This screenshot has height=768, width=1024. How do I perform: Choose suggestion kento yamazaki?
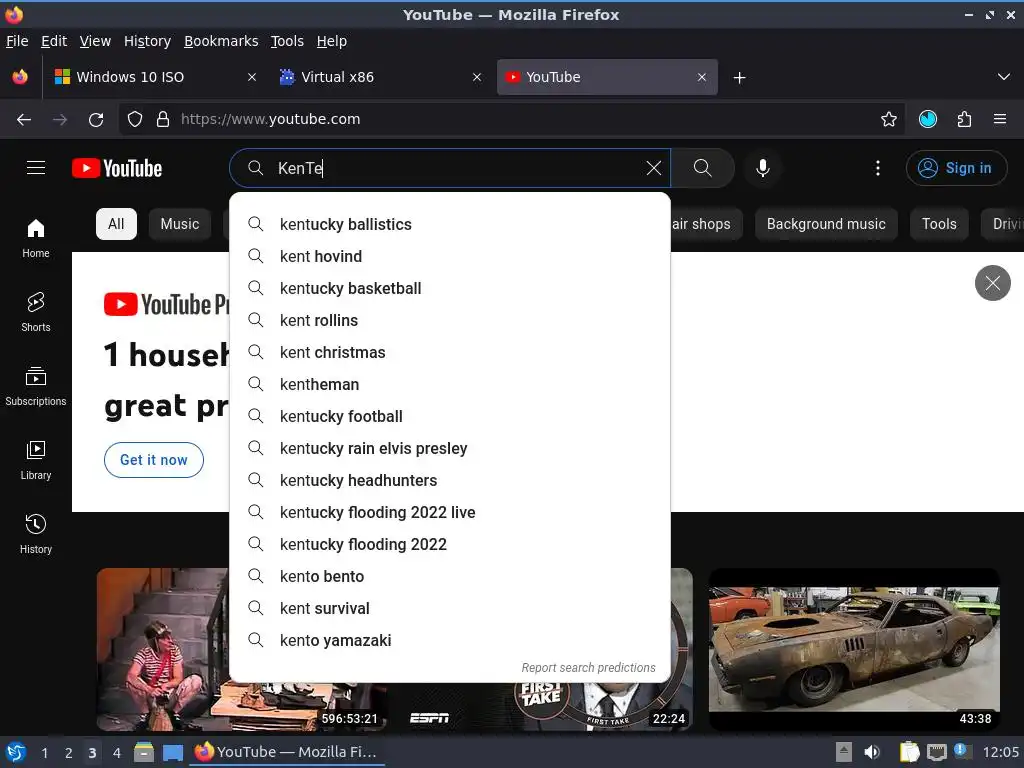pos(450,640)
